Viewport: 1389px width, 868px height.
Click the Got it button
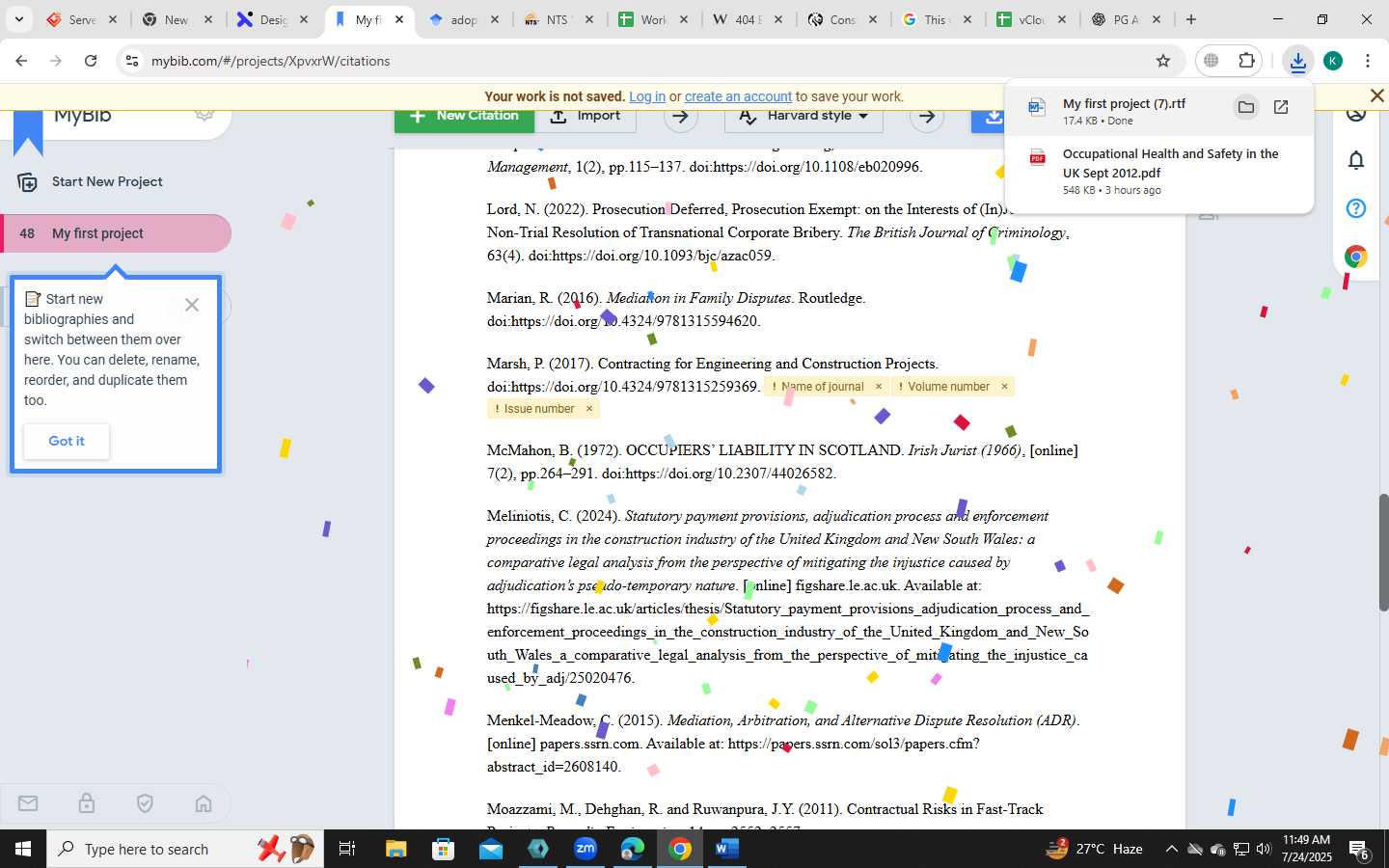[67, 441]
